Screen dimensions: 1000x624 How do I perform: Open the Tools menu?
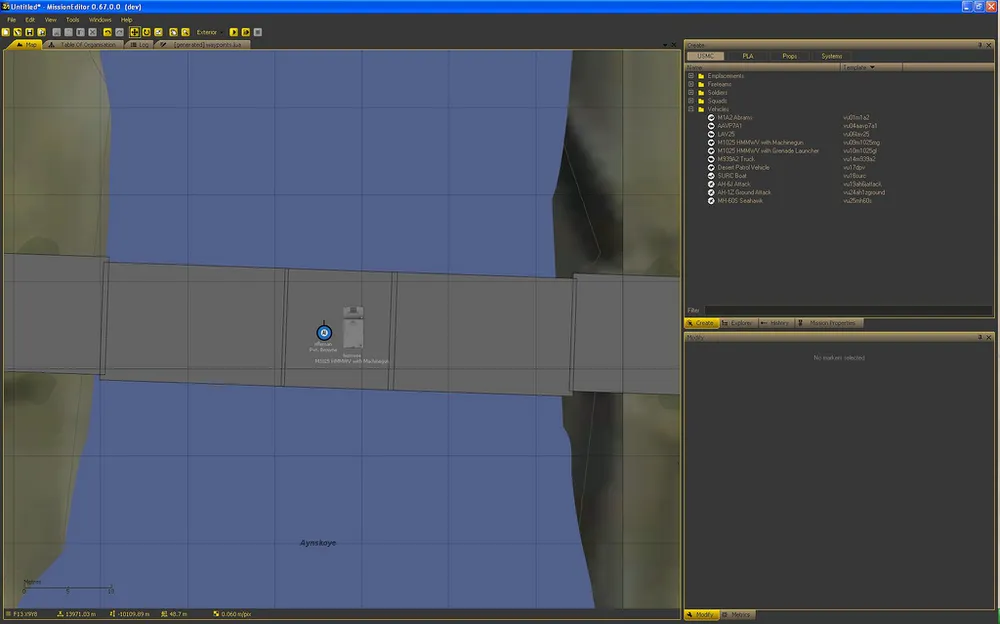point(72,19)
